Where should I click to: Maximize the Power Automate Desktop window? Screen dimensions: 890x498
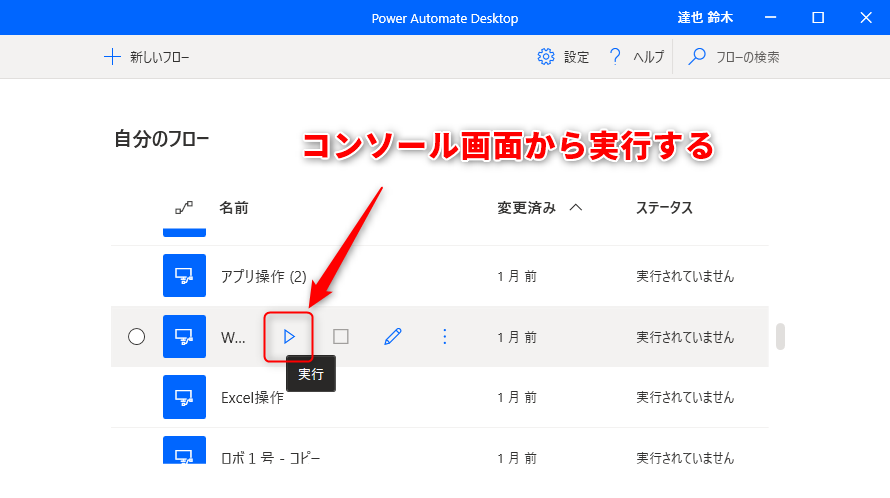[818, 18]
